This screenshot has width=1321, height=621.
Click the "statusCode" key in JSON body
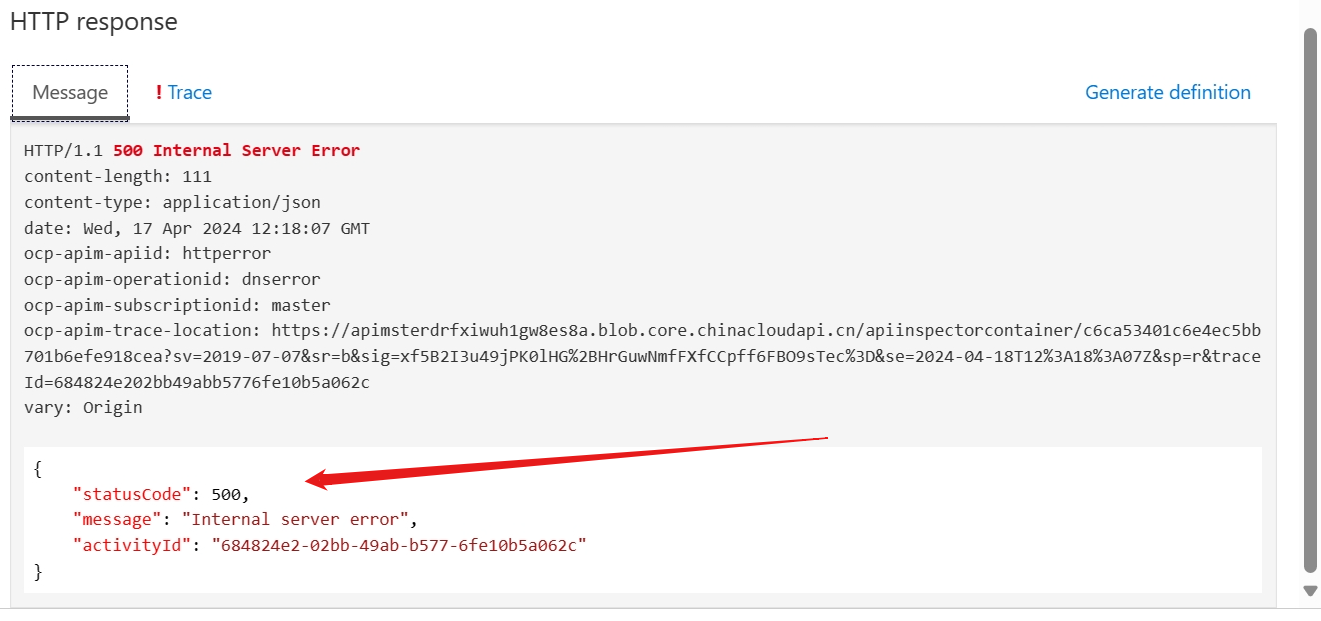pos(132,494)
